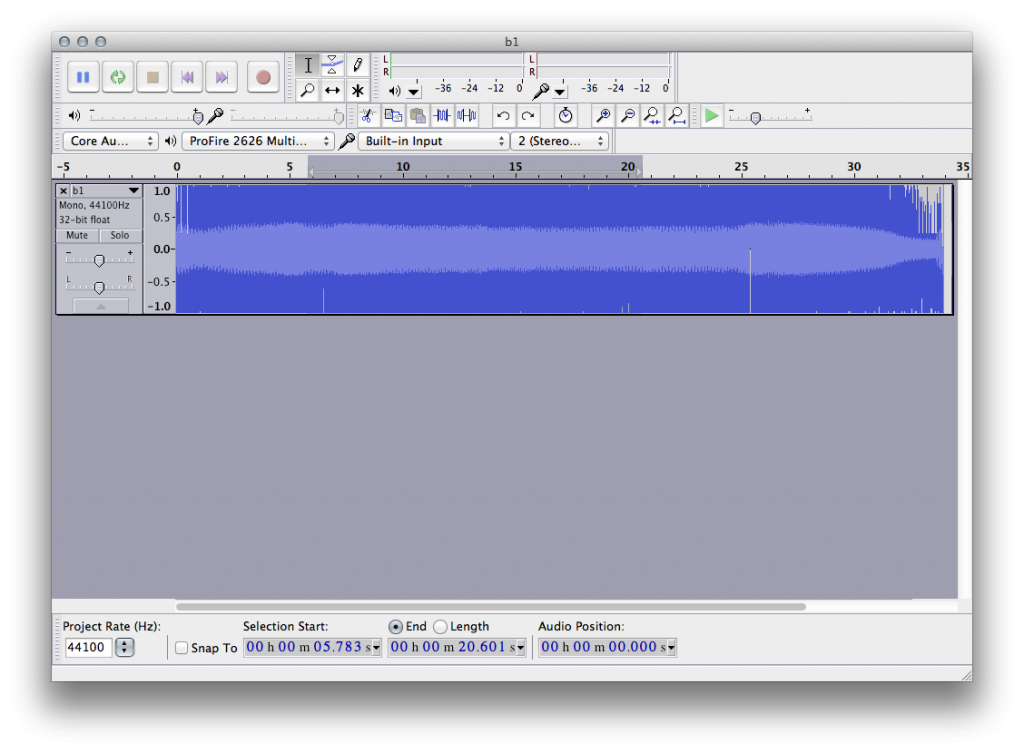Cut the selection using the scissors icon
The image size is (1024, 753).
point(368,115)
